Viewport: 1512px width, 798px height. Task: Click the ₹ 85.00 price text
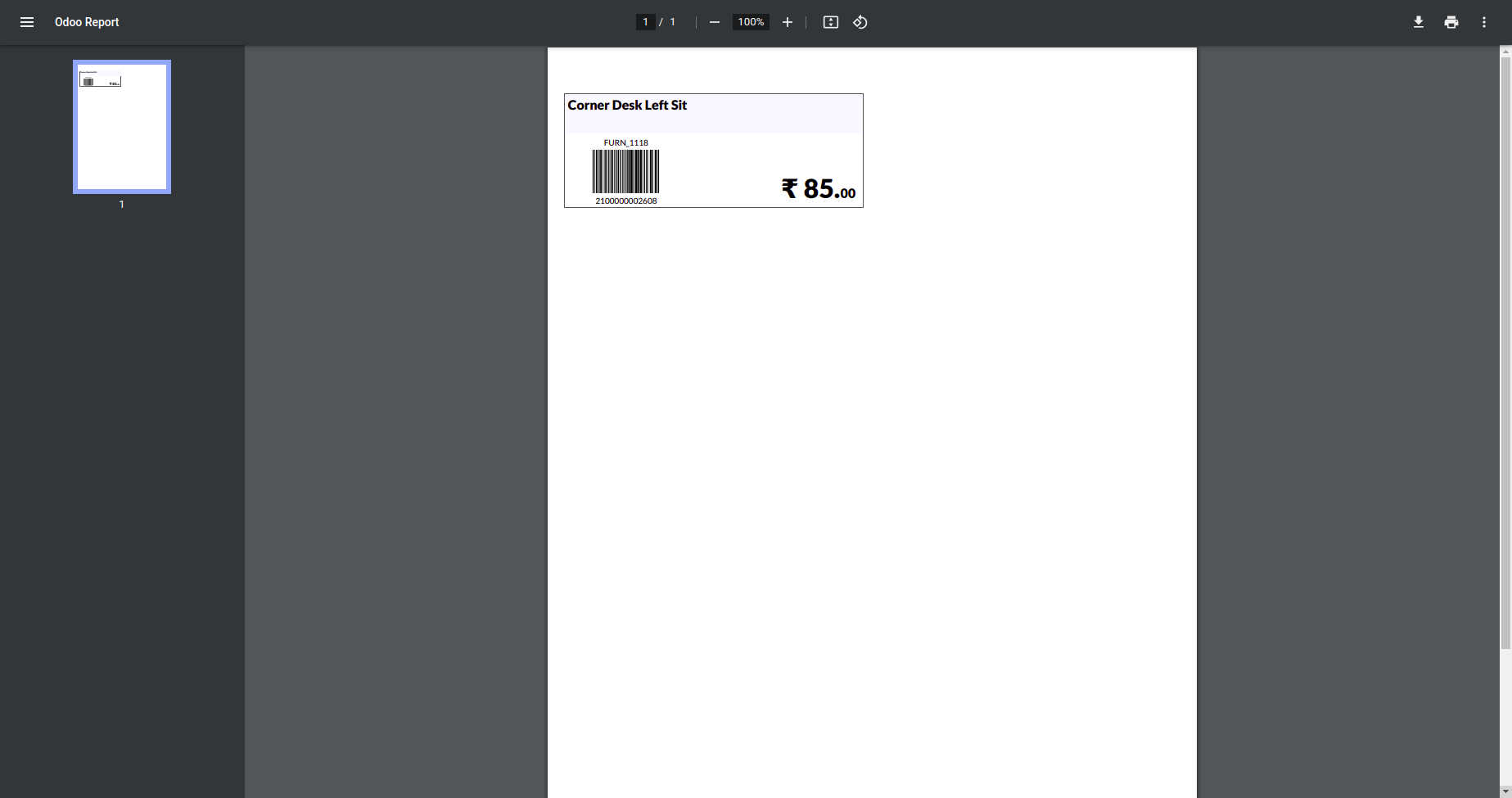click(819, 189)
